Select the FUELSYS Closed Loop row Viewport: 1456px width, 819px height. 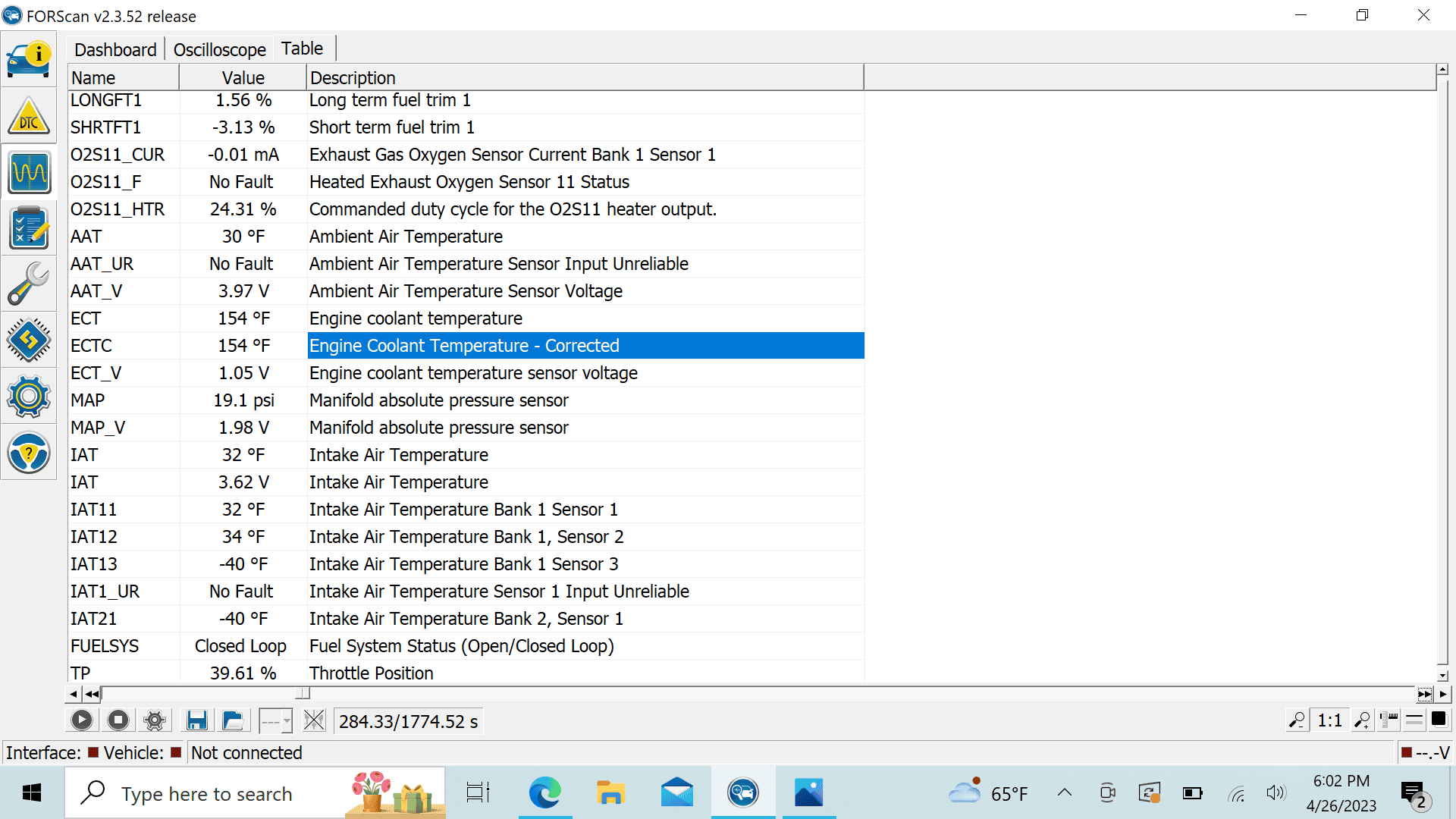(466, 646)
